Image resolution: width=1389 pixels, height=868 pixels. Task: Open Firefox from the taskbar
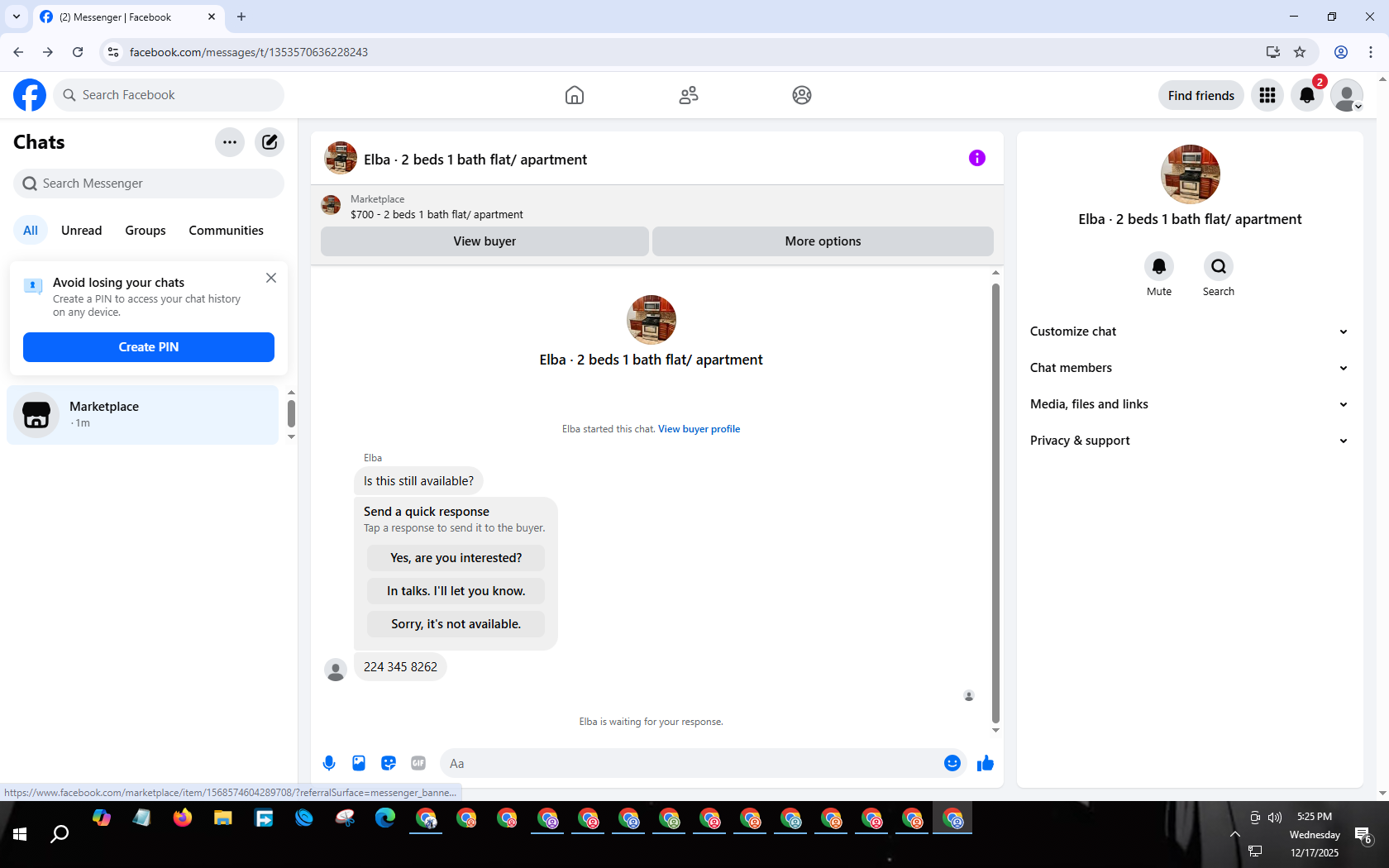[183, 818]
